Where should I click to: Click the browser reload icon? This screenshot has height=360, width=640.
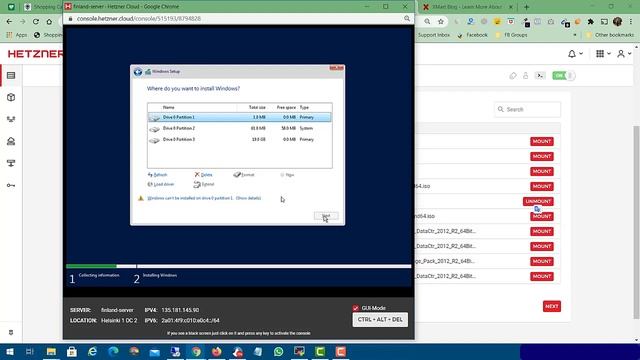36,22
